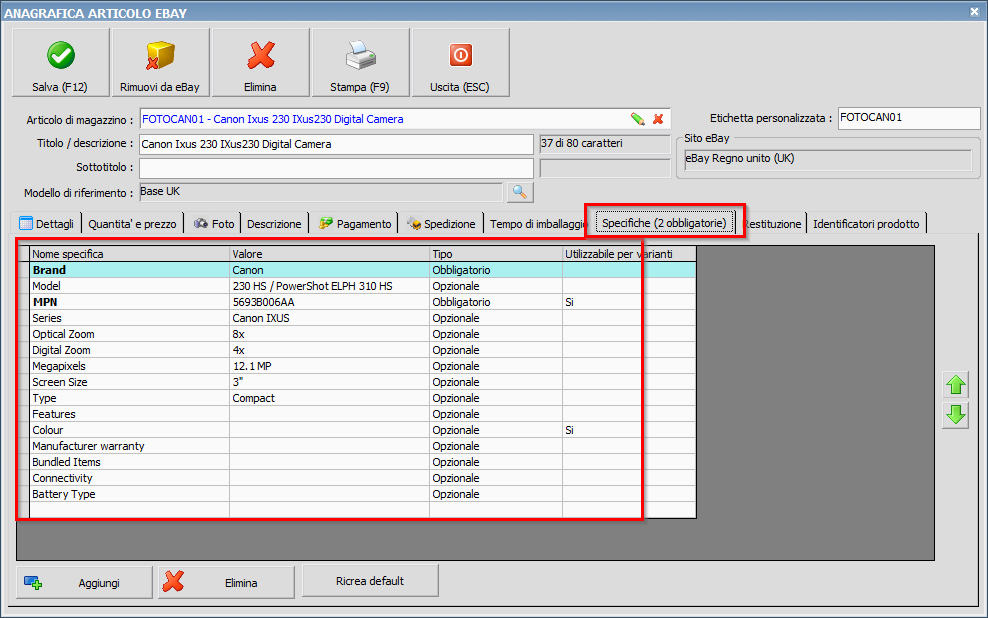
Task: Select Specifiche (2 obbligatorie) tab
Action: coord(665,223)
